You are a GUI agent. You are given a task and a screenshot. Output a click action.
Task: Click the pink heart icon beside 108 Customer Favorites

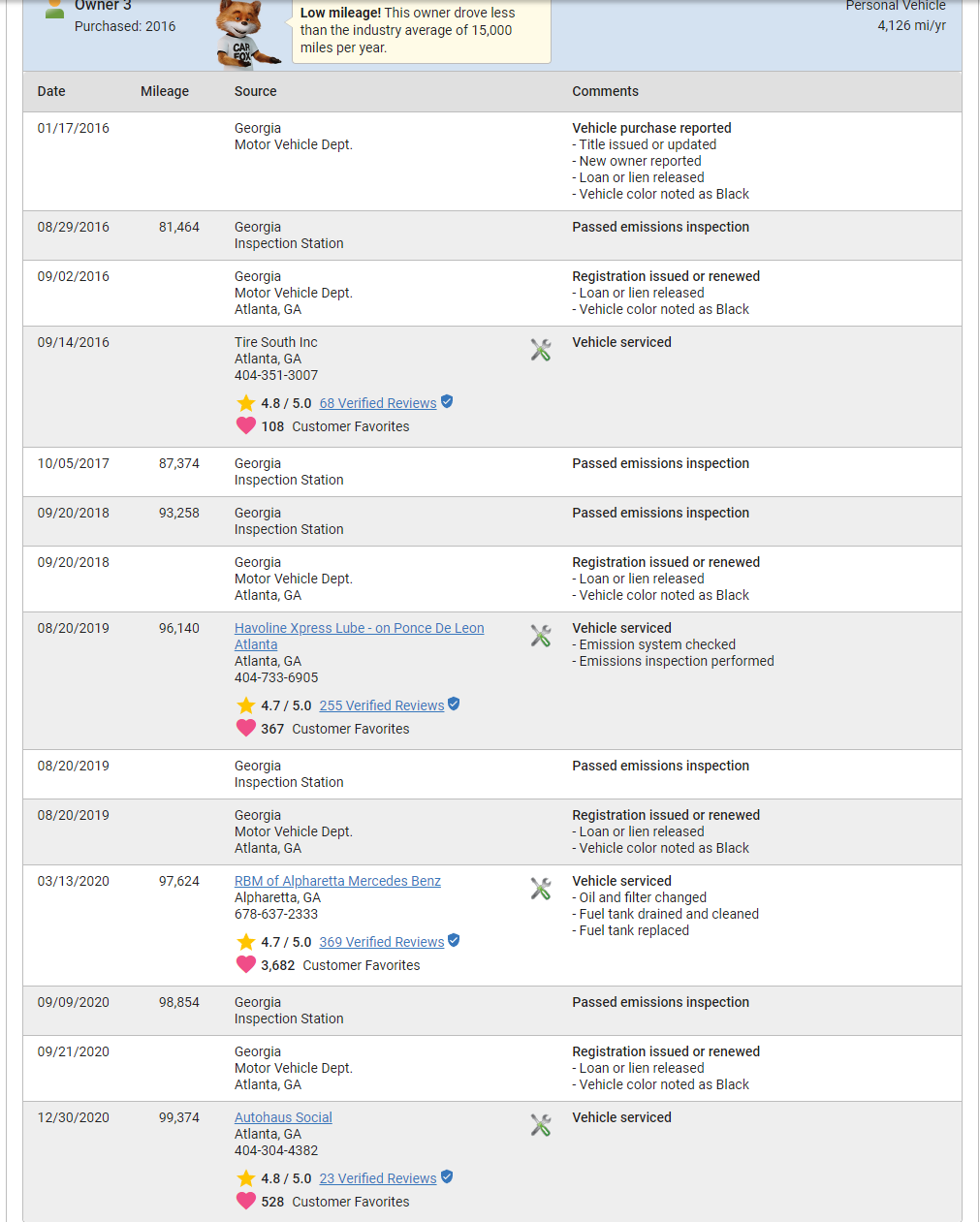pos(246,425)
